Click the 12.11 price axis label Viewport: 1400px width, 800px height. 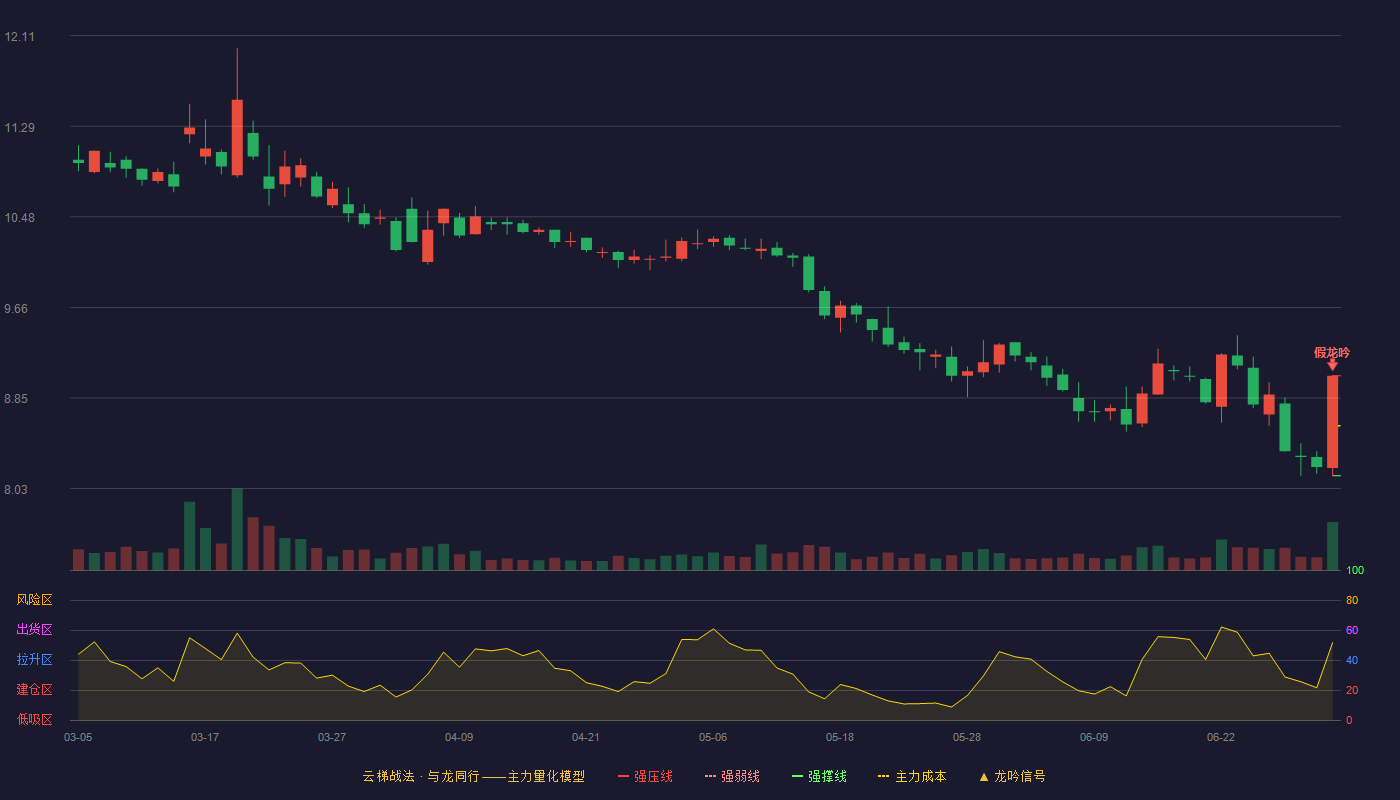tap(19, 37)
